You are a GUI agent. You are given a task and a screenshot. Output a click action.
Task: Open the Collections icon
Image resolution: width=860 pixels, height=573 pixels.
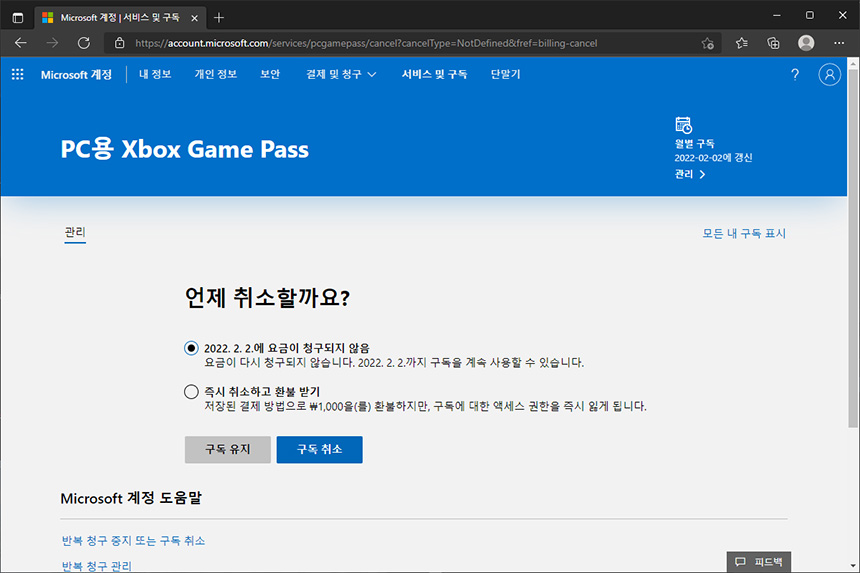point(773,43)
